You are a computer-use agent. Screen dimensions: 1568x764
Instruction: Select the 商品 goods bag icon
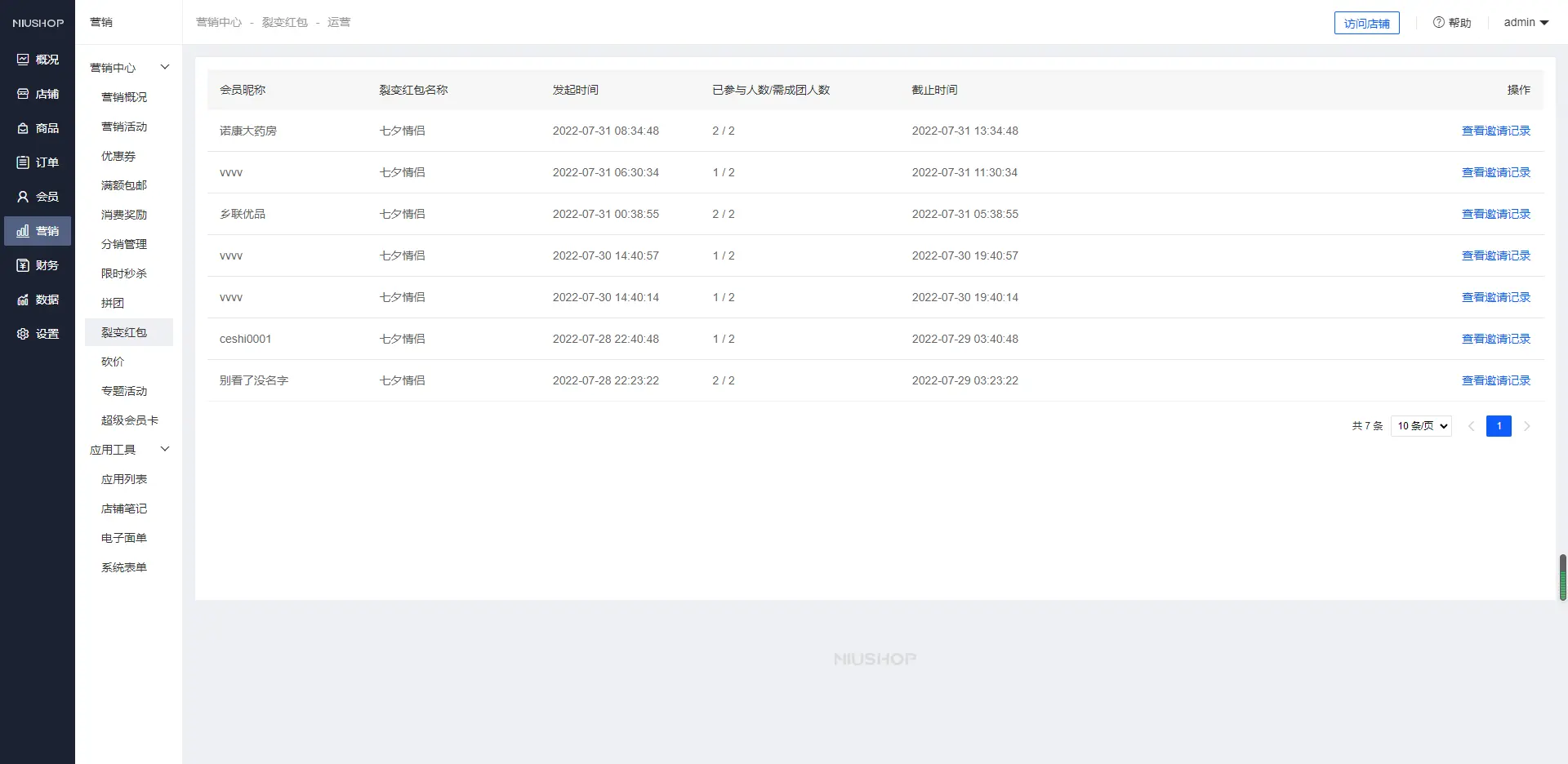(x=23, y=128)
